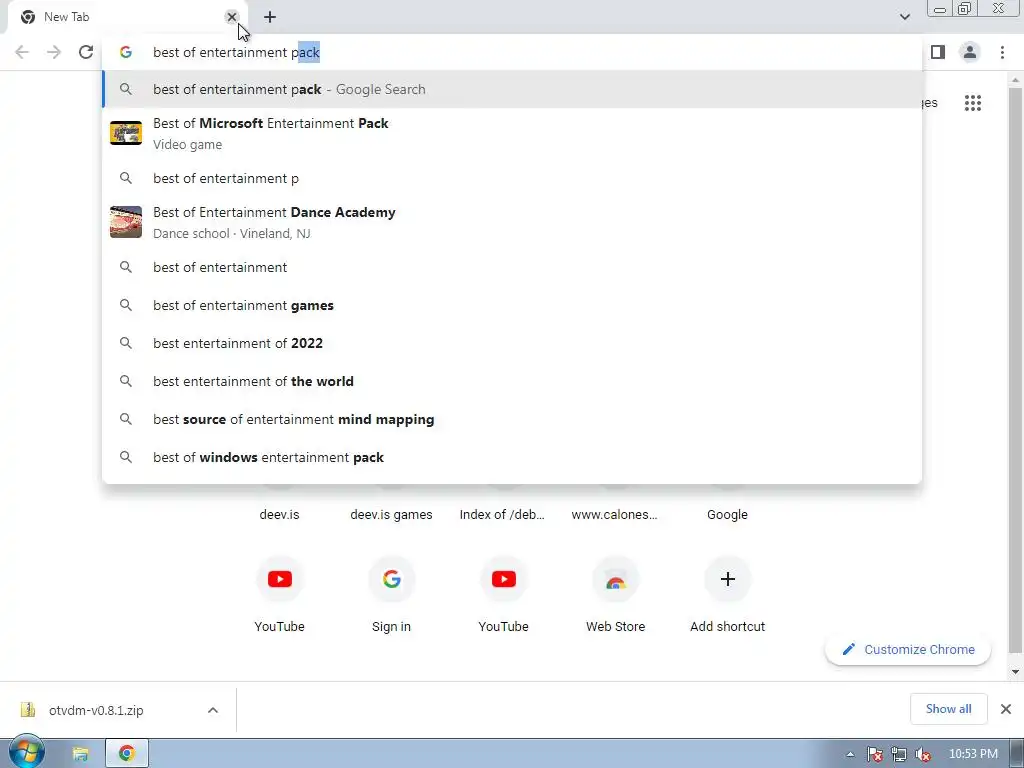The height and width of the screenshot is (768, 1024).
Task: Select Best of Entertainment Dance Academy suggestion
Action: pos(512,222)
